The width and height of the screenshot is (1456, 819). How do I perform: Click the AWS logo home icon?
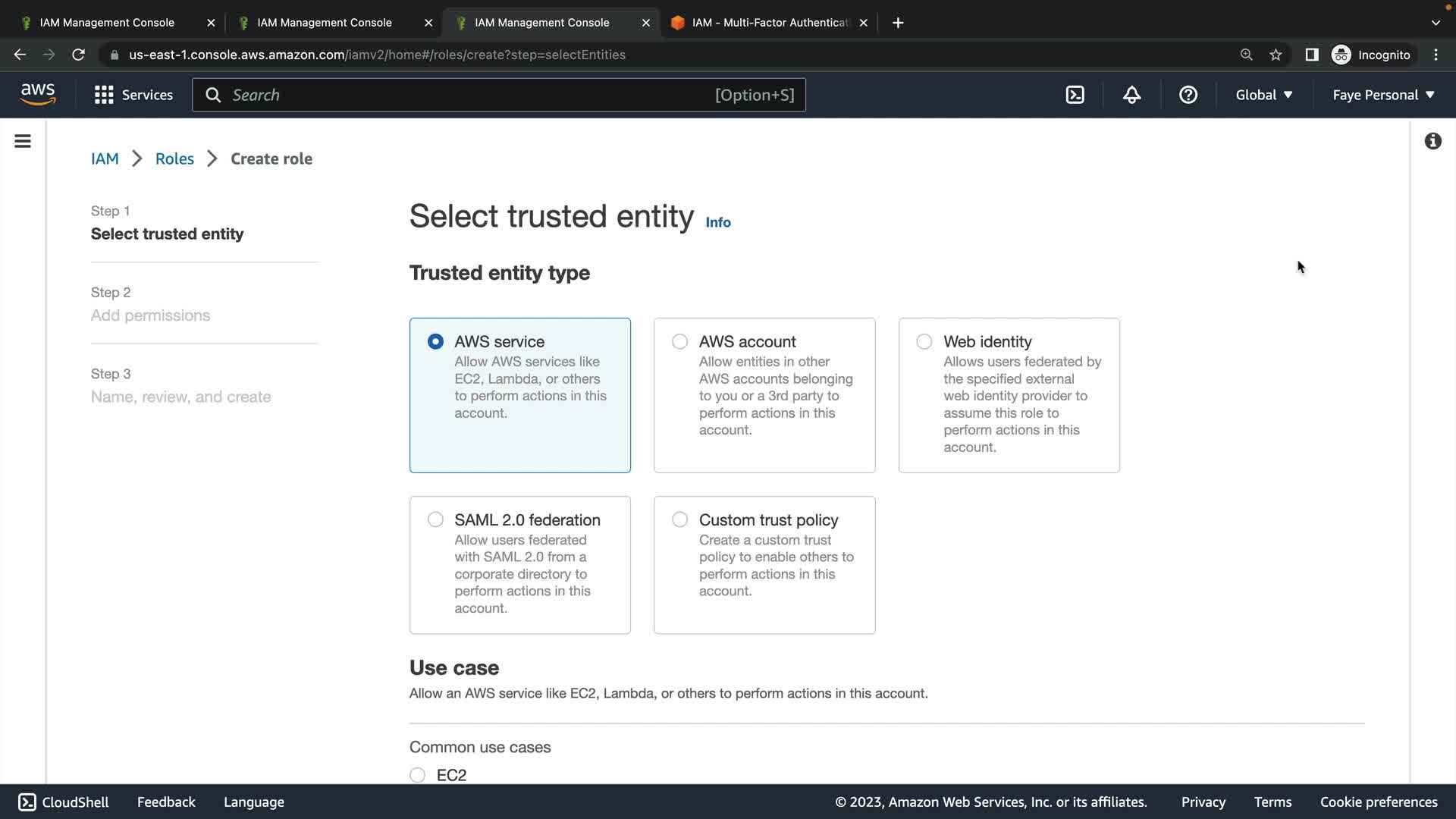pos(38,95)
